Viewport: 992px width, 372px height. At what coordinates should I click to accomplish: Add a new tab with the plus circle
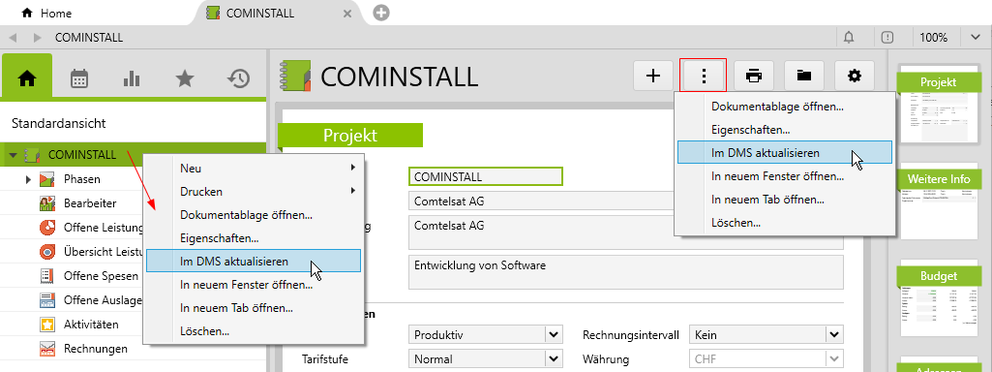380,13
